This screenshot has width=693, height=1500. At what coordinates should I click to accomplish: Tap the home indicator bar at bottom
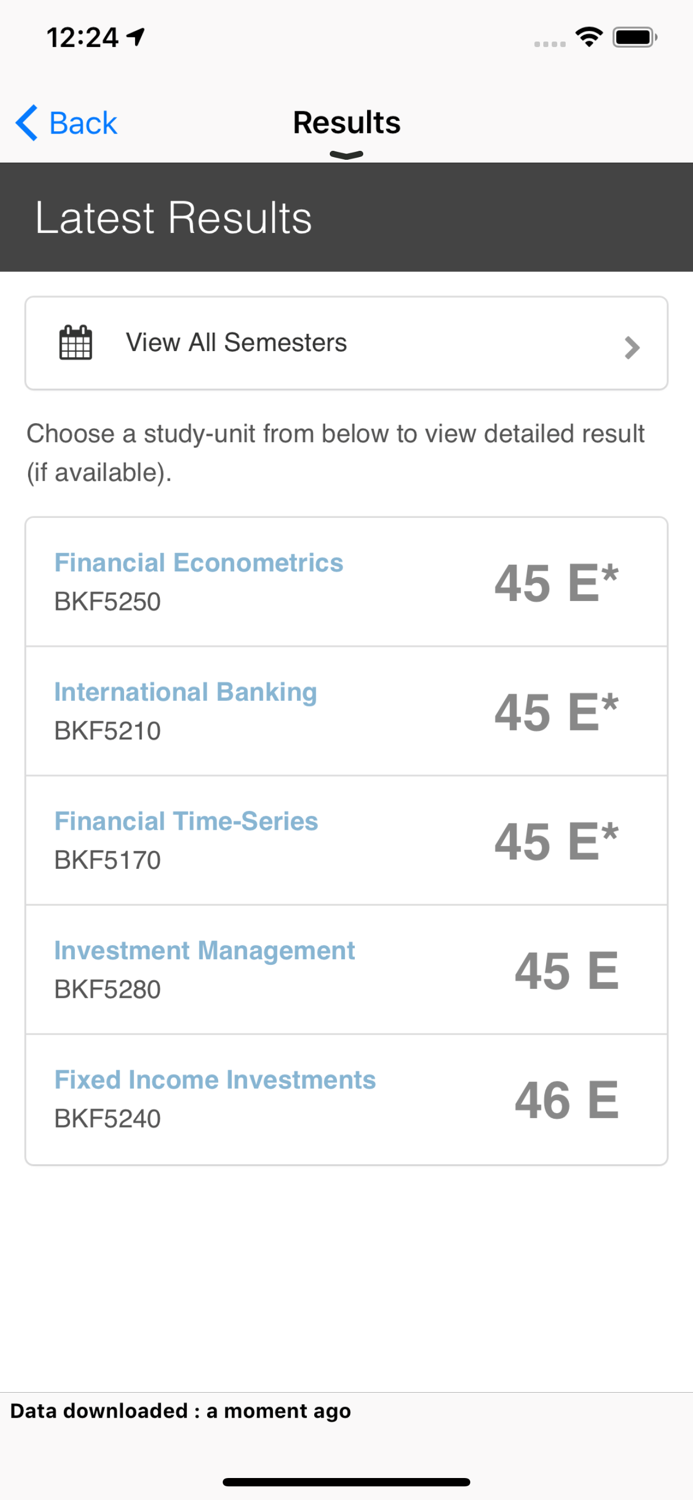pos(346,1482)
